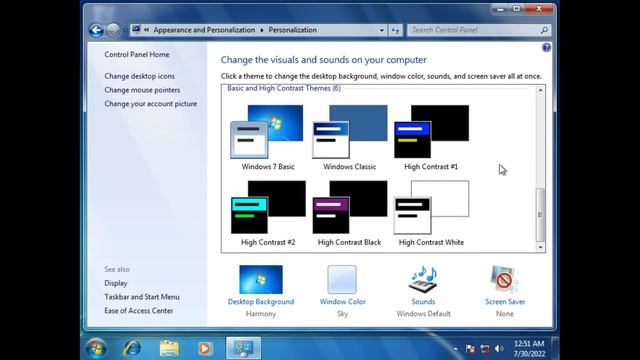640x360 pixels.
Task: Click the Control Panel taskbar button
Action: [x=243, y=348]
